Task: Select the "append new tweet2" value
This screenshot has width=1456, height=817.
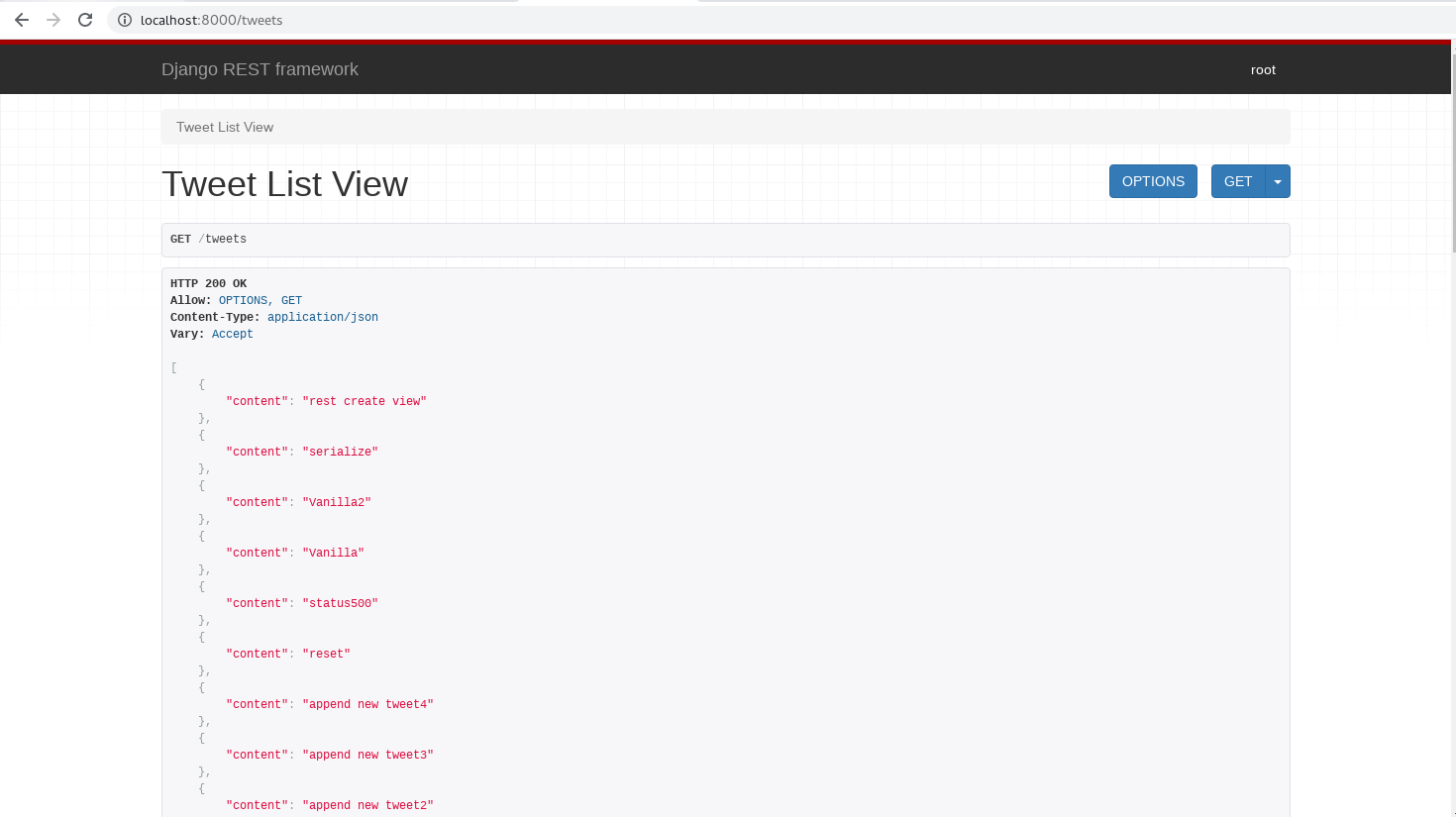Action: [367, 805]
